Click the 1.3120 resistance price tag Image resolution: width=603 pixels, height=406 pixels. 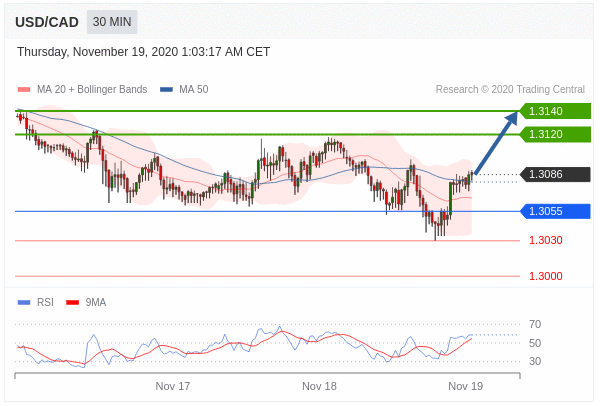[x=555, y=135]
